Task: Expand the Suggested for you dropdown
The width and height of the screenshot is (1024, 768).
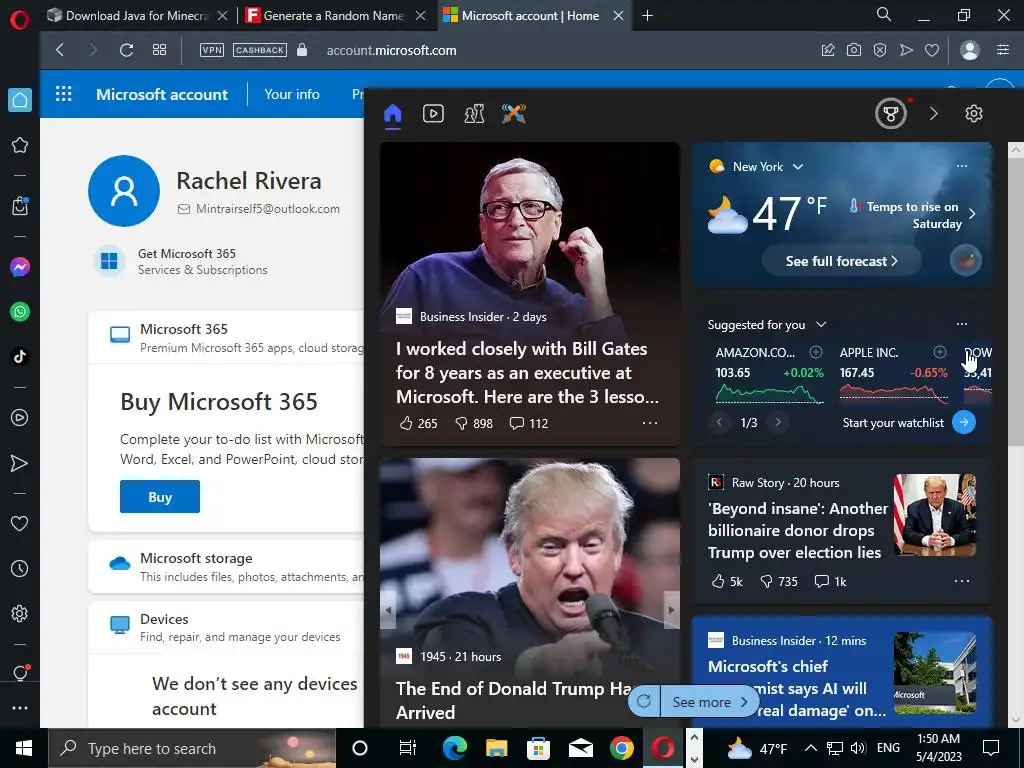Action: [x=821, y=325]
